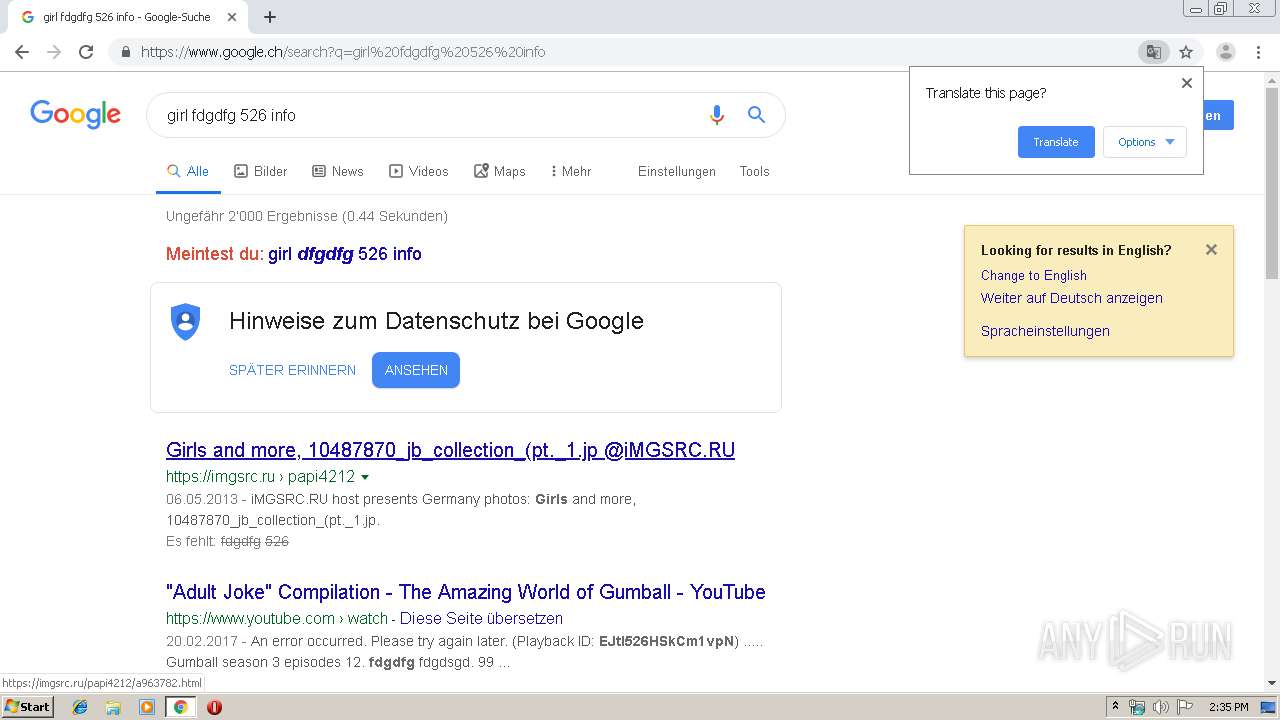Image resolution: width=1280 pixels, height=720 pixels.
Task: Open the Mehr search menu
Action: [x=571, y=171]
